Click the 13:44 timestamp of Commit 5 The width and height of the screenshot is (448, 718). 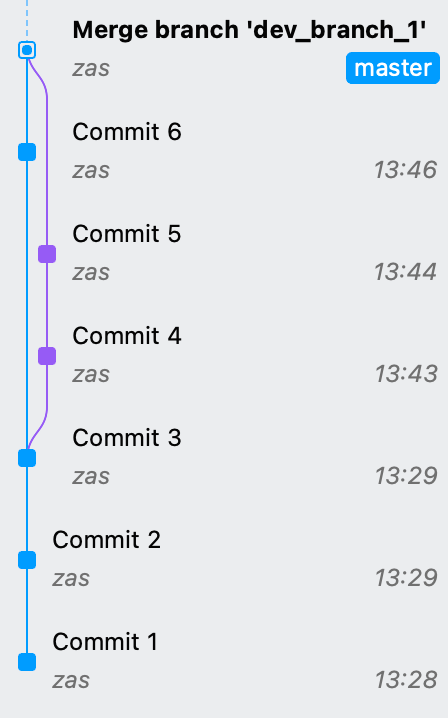pos(405,272)
